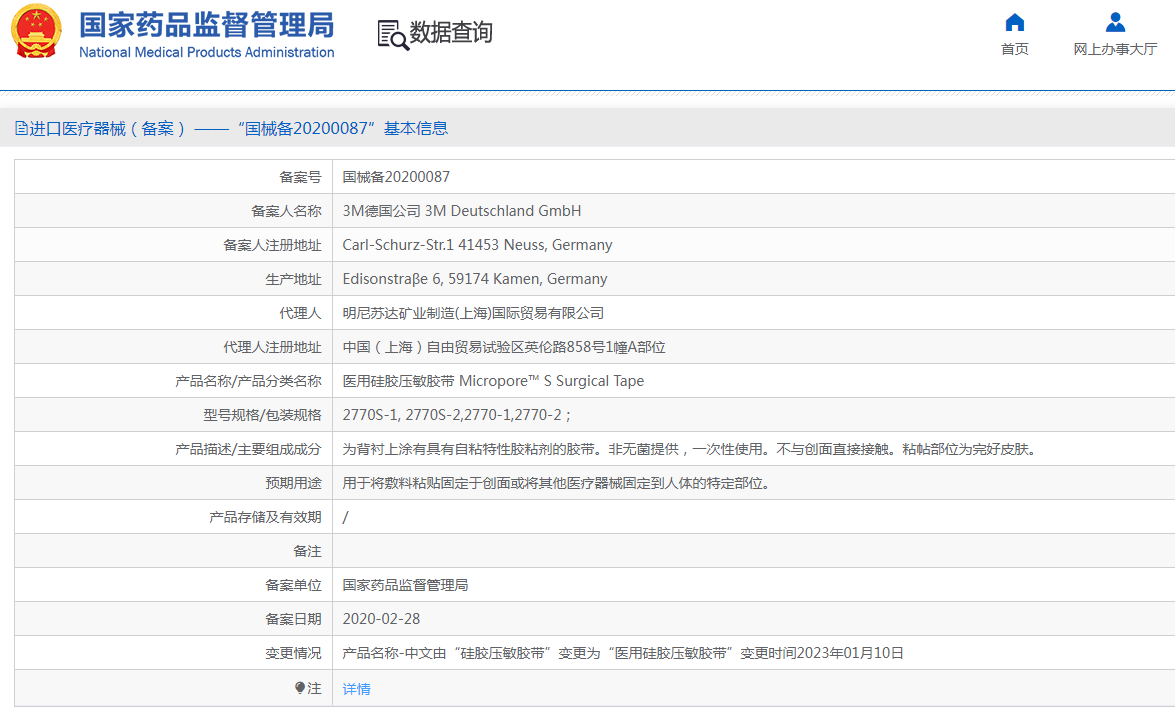The image size is (1175, 715).
Task: Click the 变更情况 change description text
Action: [x=622, y=653]
